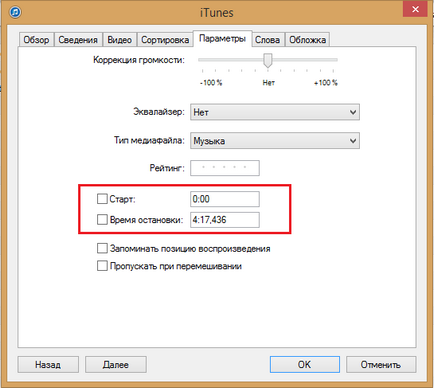The image size is (434, 388).
Task: Click the Параметры tab
Action: 222,39
